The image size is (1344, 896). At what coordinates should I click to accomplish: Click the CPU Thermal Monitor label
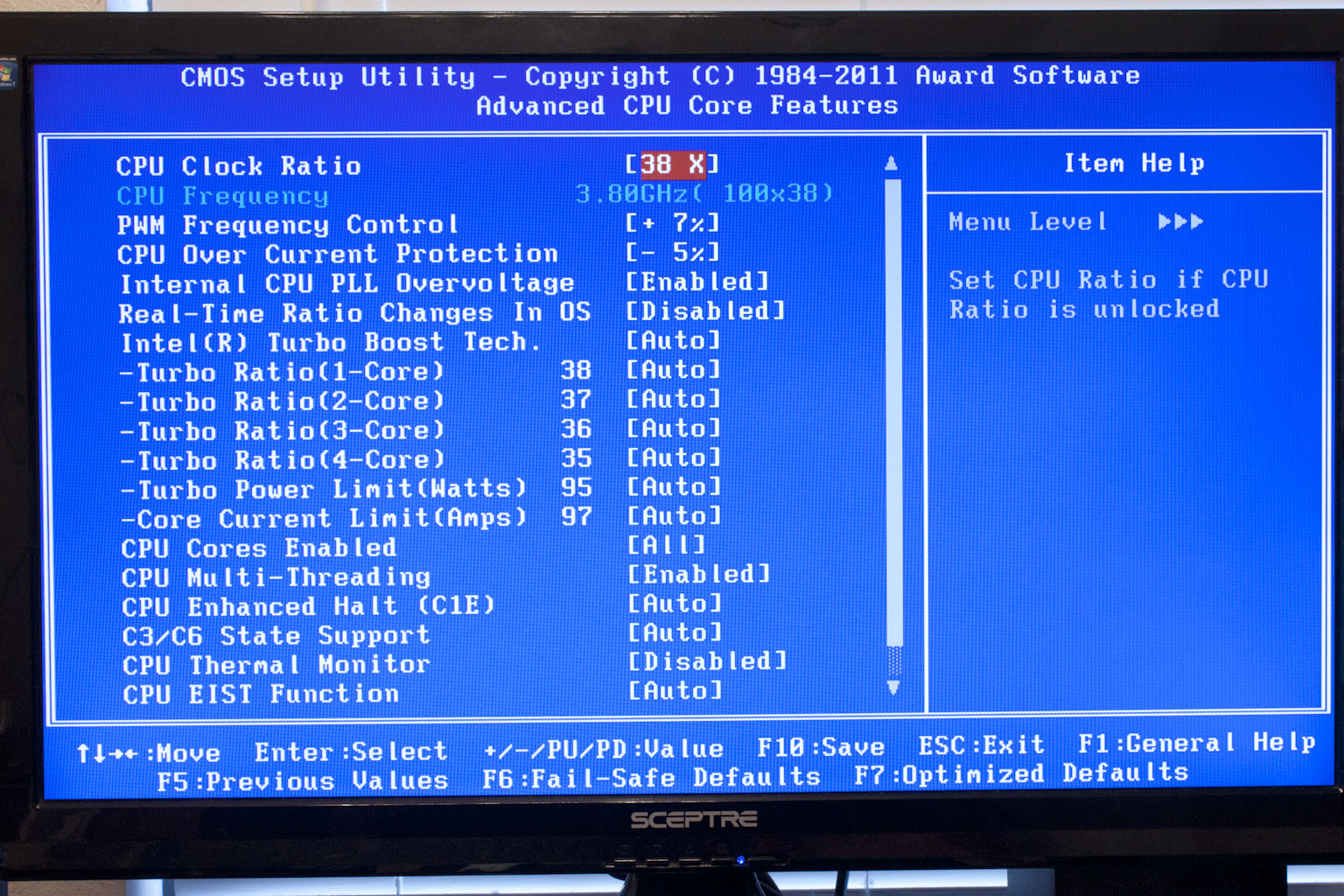pos(276,665)
